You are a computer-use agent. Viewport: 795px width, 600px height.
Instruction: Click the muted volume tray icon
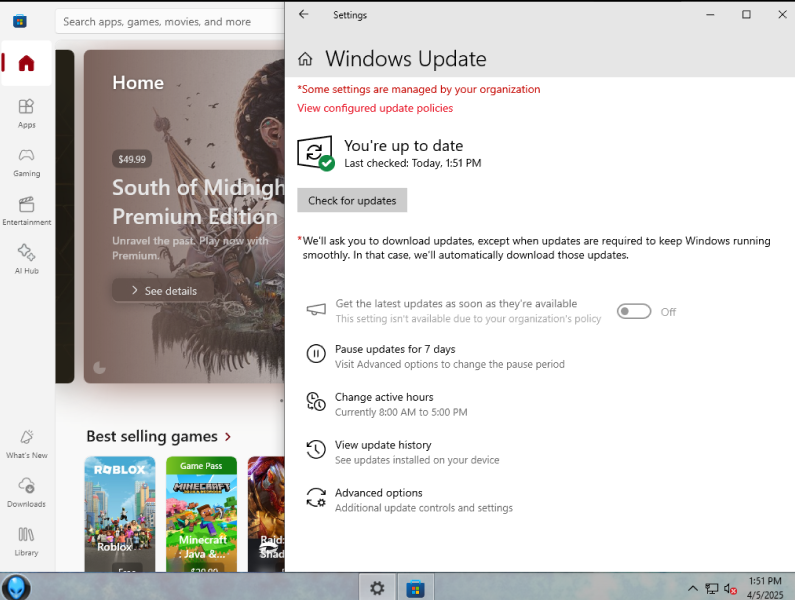point(730,588)
